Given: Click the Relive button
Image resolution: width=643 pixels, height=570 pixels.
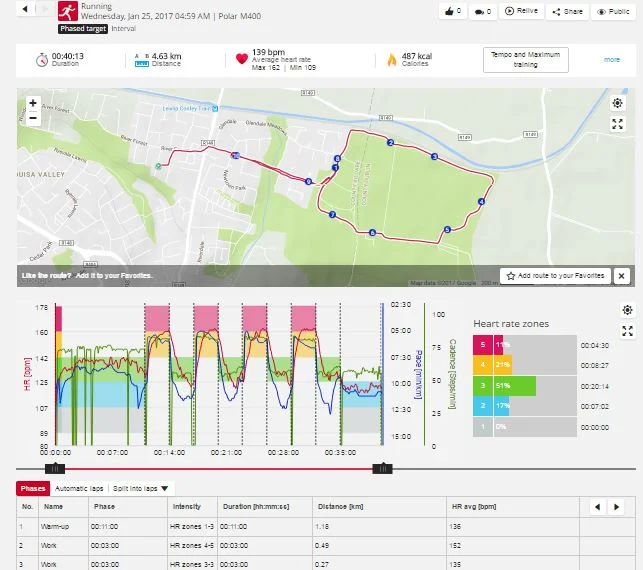Looking at the screenshot, I should click(522, 11).
